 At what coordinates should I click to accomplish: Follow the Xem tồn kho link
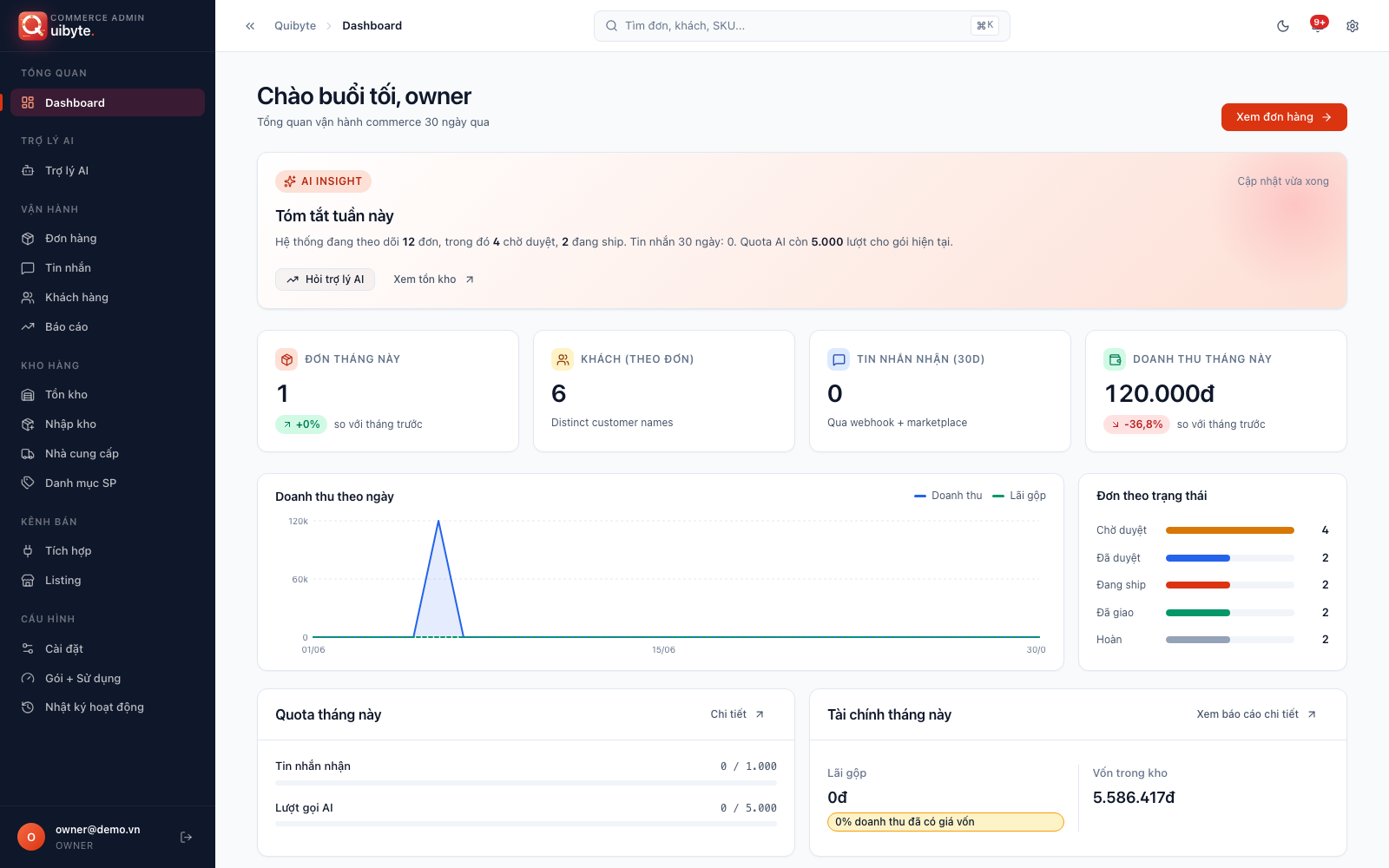point(433,279)
